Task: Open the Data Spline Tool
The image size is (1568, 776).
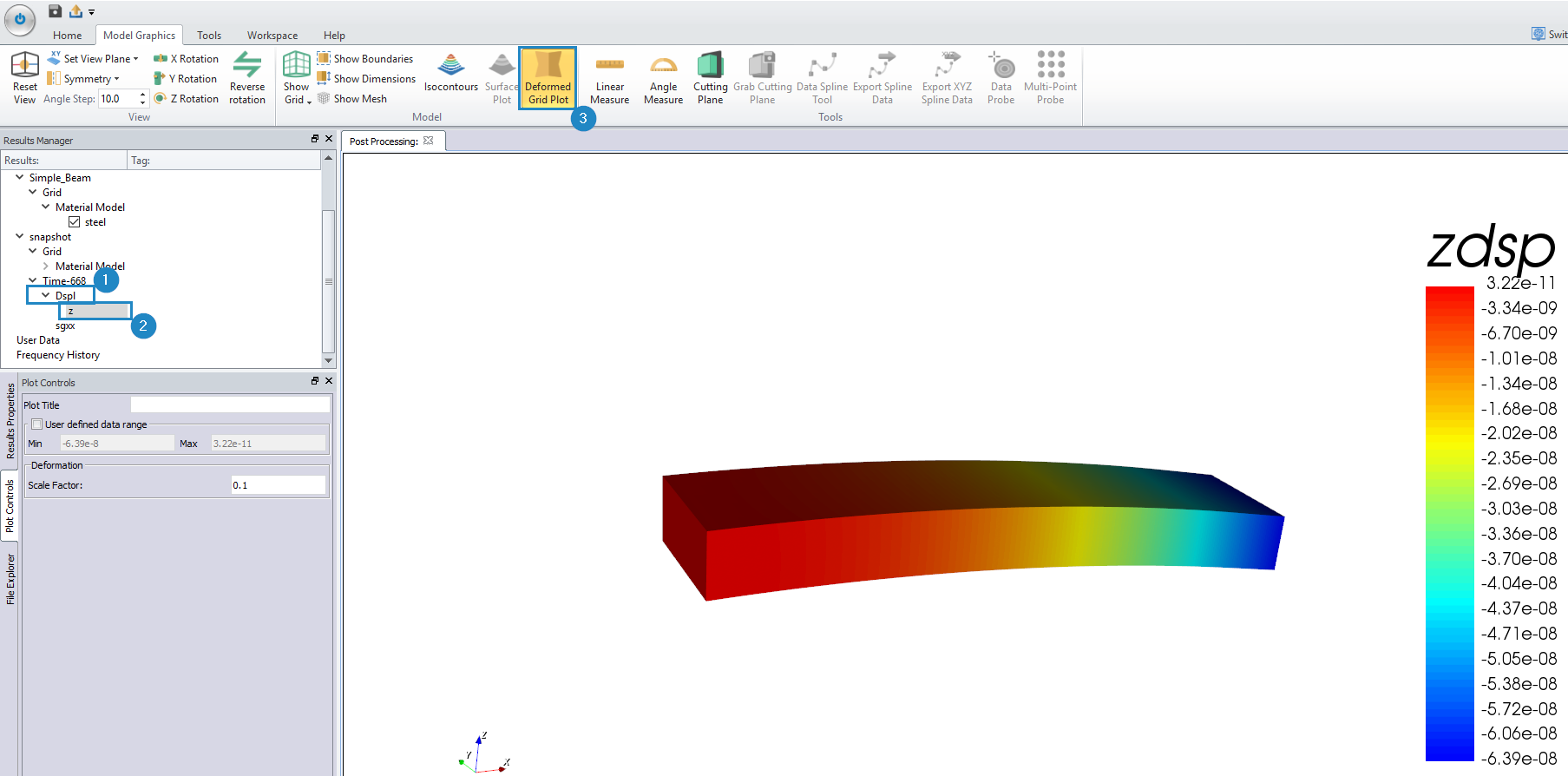Action: [823, 78]
